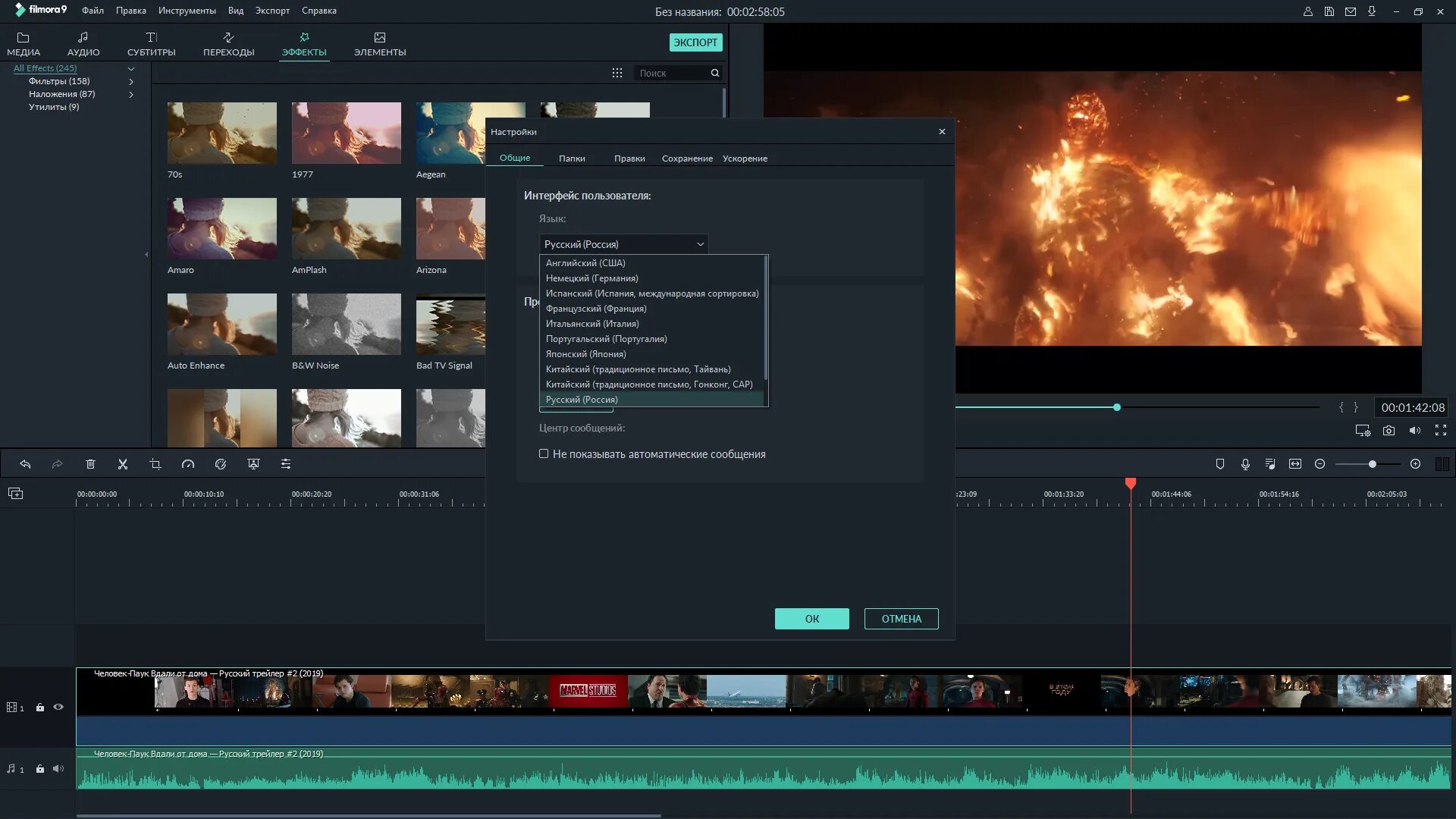This screenshot has height=819, width=1456.
Task: Open the speed control icon
Action: (188, 464)
